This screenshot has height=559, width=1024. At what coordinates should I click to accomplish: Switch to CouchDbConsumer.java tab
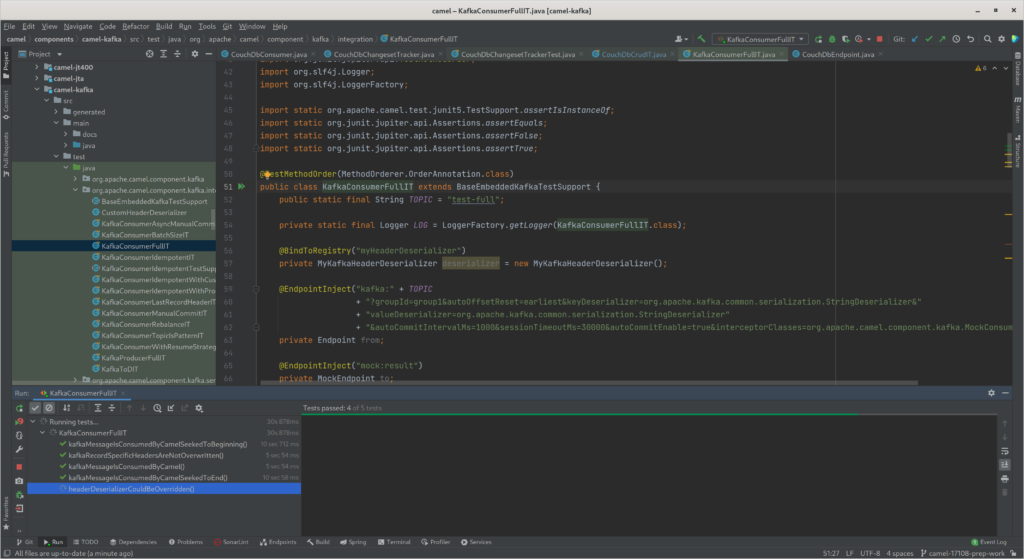coord(268,54)
